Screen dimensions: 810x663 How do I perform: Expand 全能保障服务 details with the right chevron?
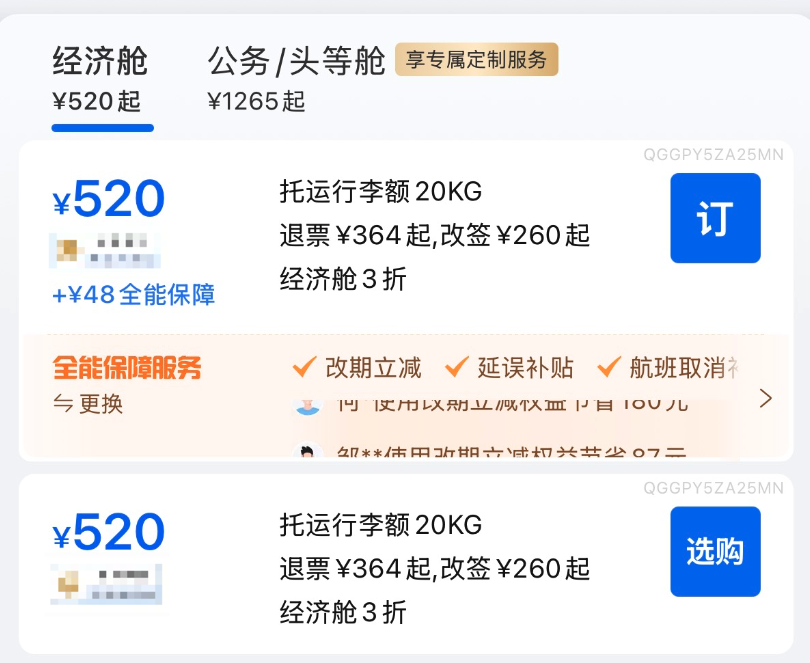tap(766, 399)
